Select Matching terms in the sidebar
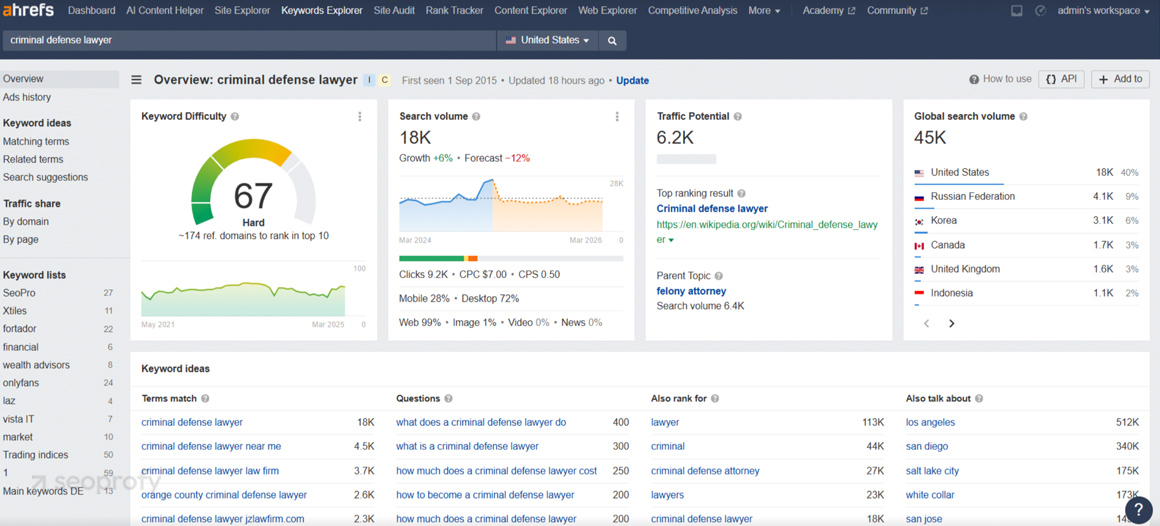Screen dimensions: 1160x526 point(36,142)
